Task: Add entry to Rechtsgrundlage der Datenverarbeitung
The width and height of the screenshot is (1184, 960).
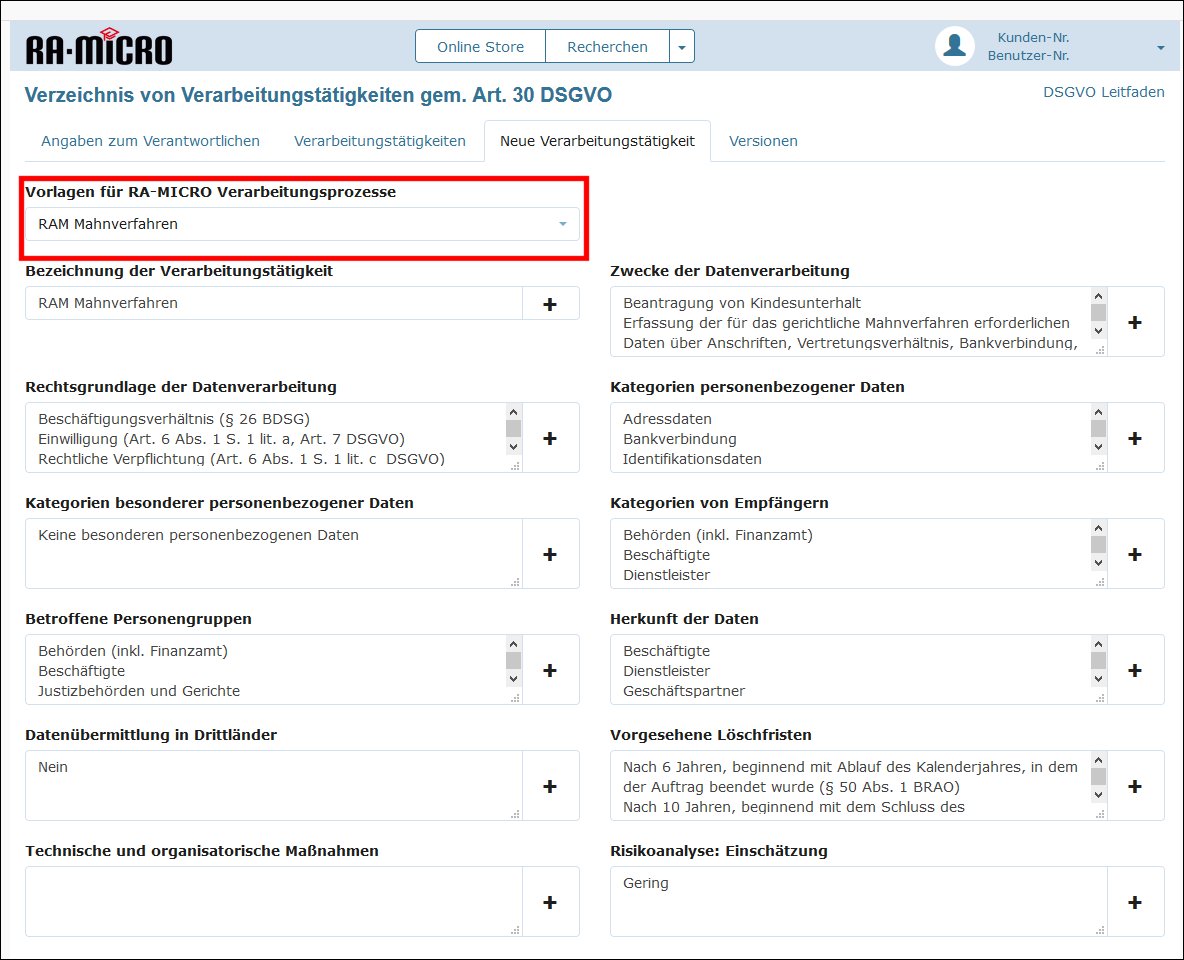Action: [549, 438]
